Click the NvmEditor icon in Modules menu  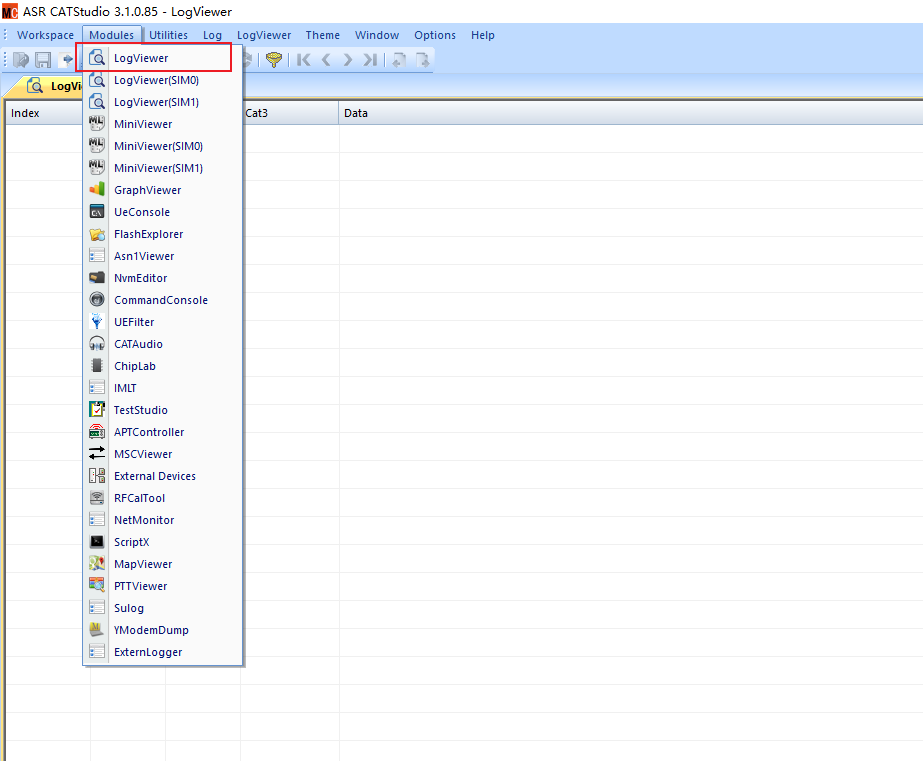tap(97, 278)
